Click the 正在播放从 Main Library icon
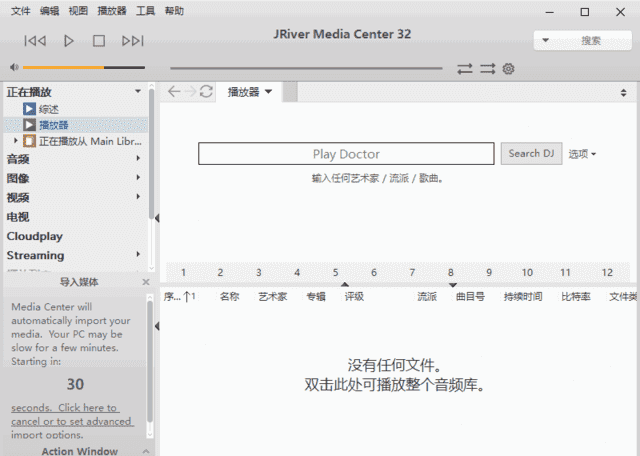Screen dimensions: 640x456 tap(29, 141)
